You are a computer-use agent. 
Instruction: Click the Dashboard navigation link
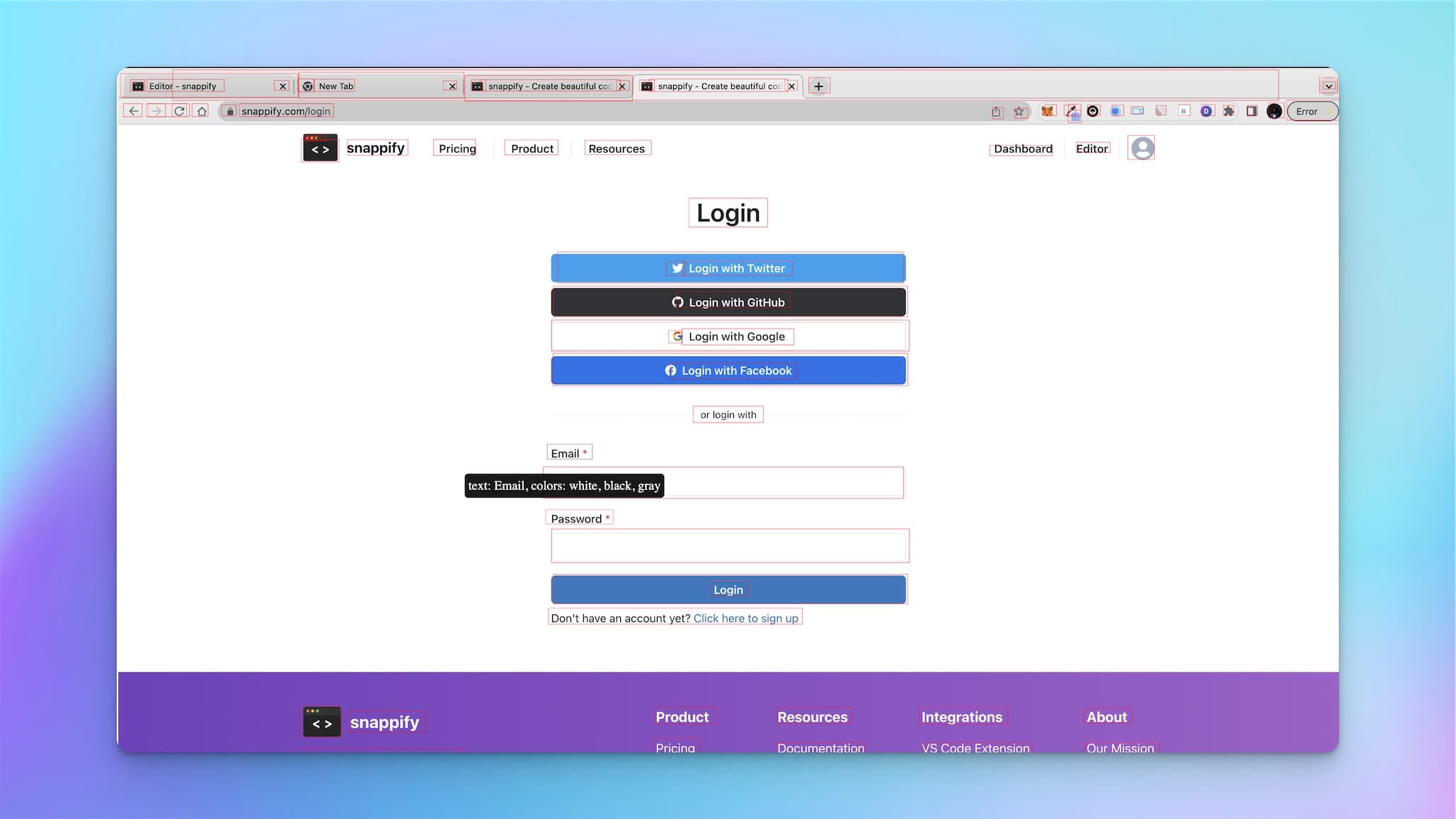coord(1023,148)
